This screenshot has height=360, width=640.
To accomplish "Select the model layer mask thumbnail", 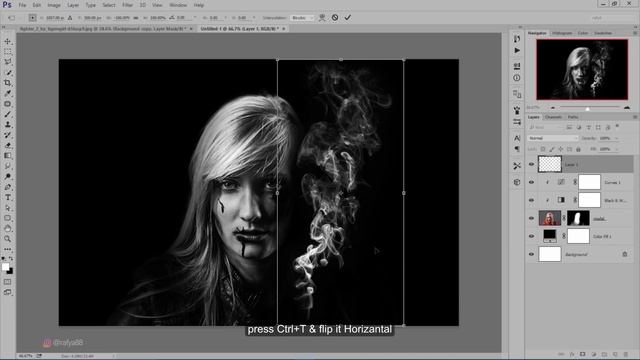I will pos(578,218).
